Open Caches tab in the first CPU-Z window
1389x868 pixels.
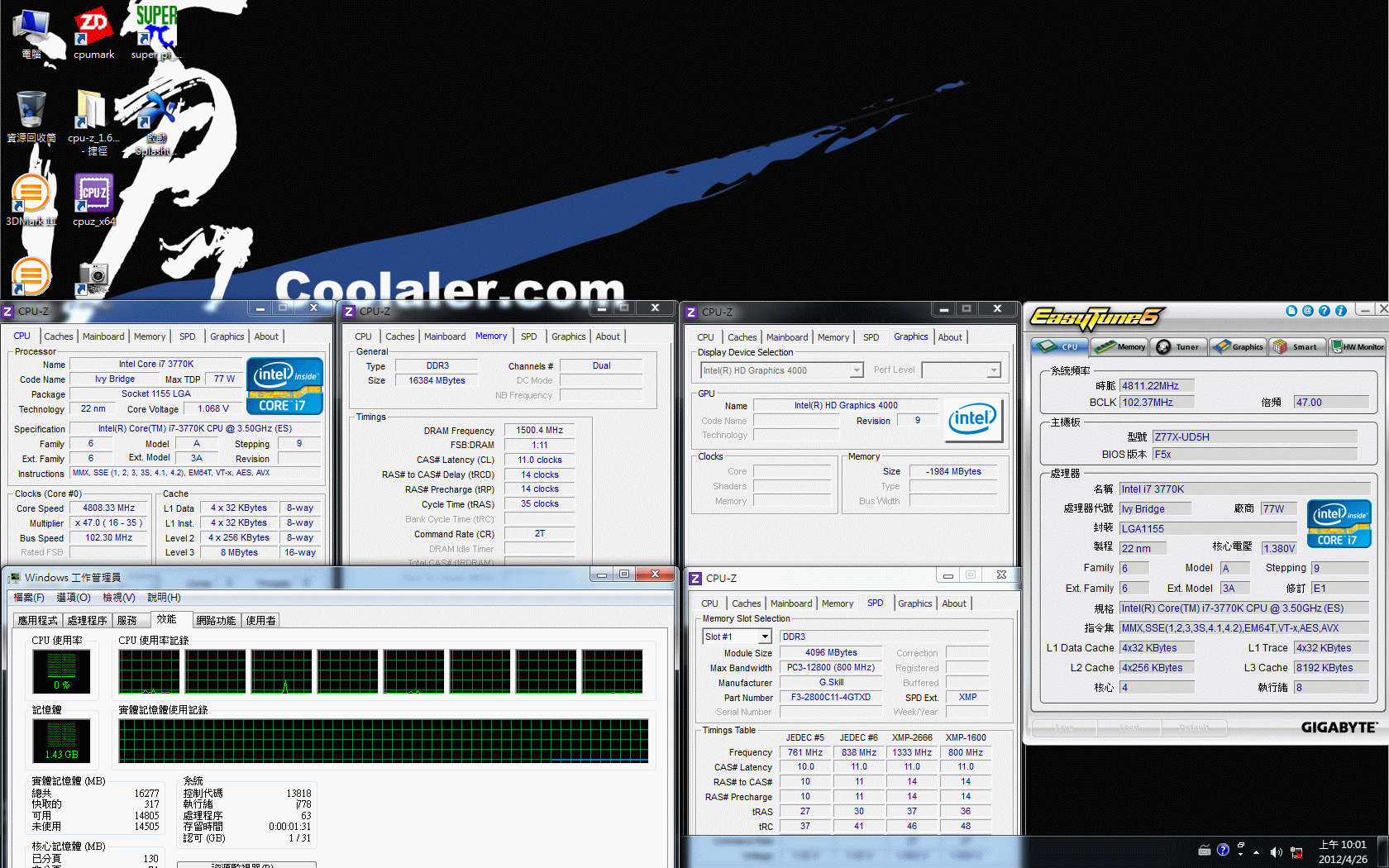[x=59, y=336]
